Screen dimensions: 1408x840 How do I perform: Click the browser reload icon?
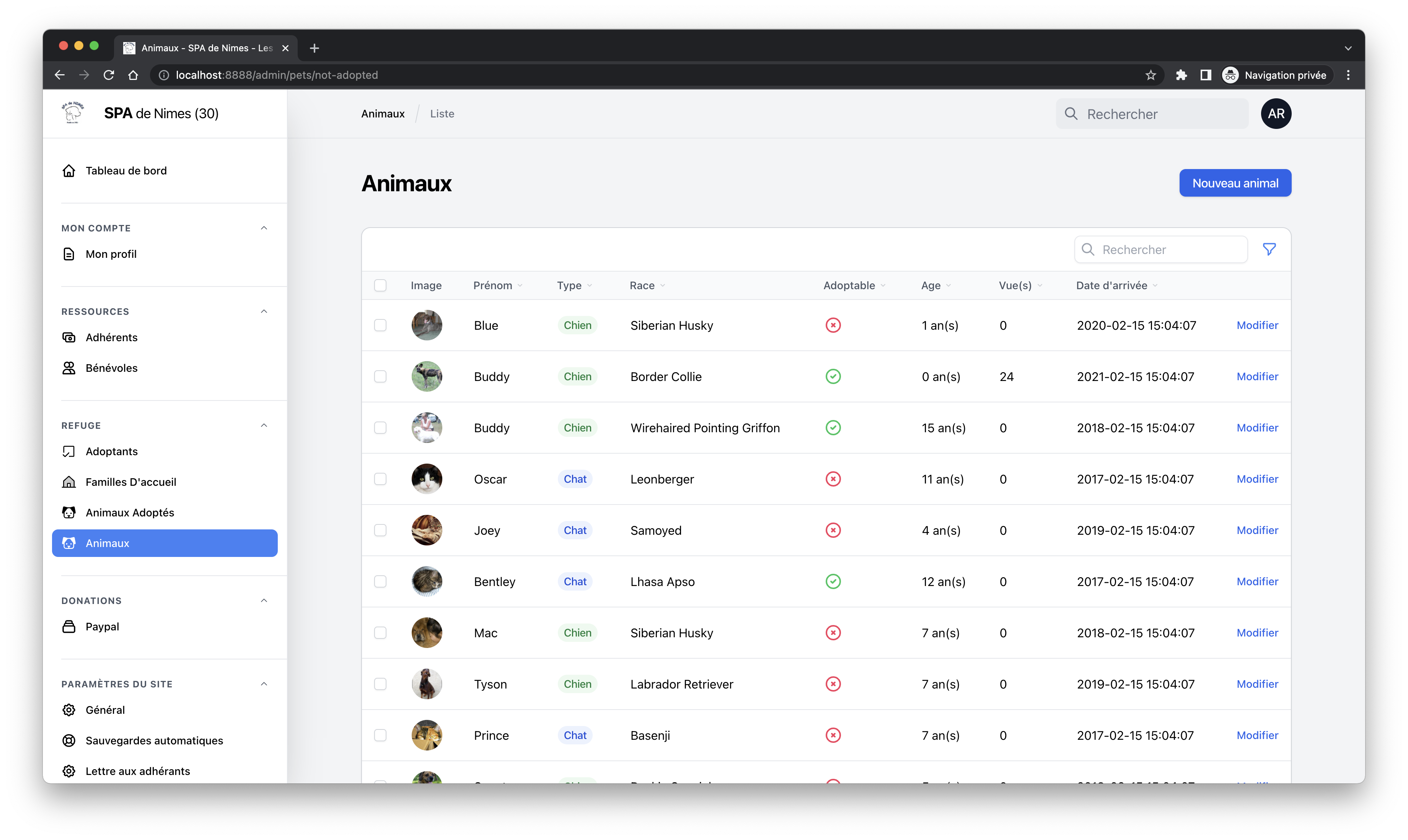click(x=109, y=75)
